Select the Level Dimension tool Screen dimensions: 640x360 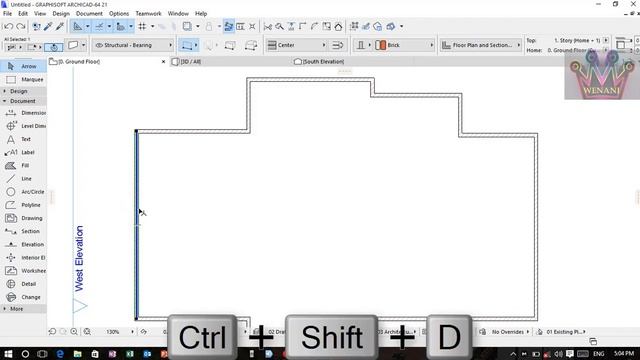pos(24,126)
